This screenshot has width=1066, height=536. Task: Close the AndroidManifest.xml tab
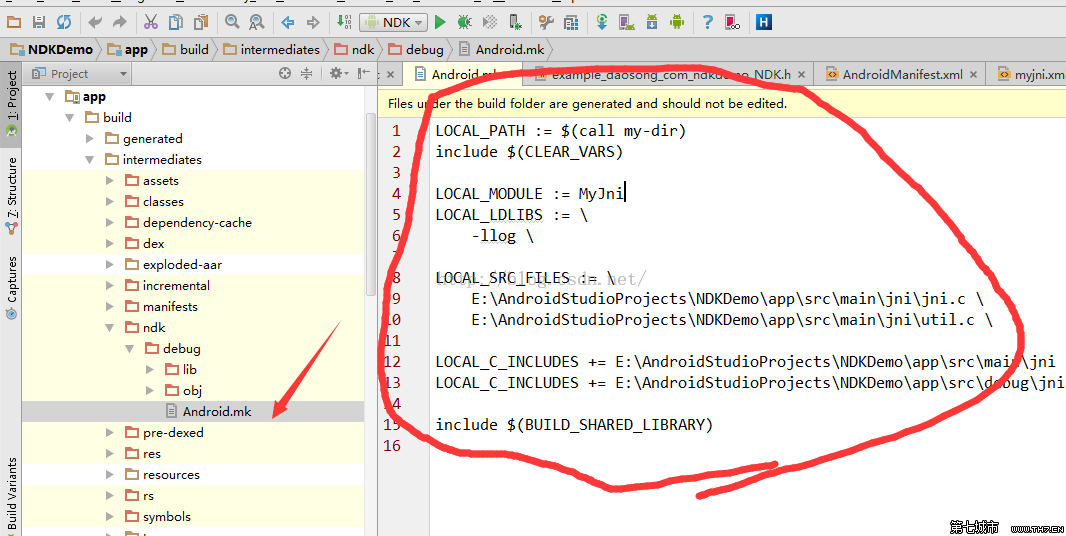[974, 75]
